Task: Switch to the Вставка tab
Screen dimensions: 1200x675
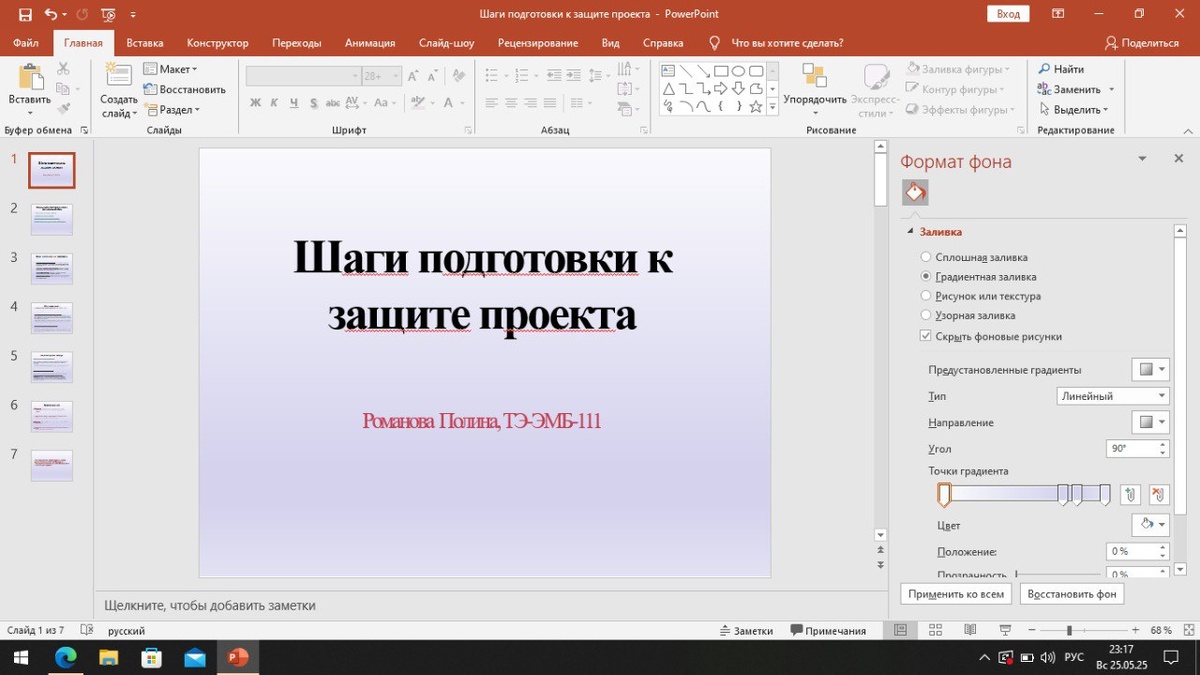Action: 145,43
